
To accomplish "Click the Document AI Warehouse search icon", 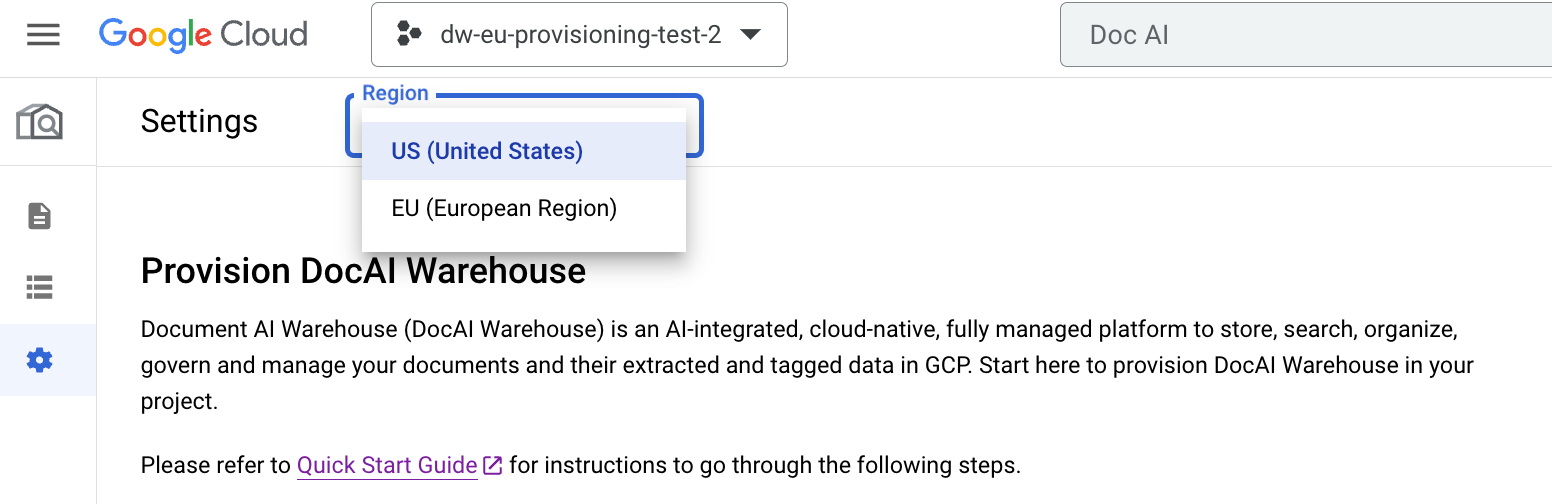I will point(40,122).
